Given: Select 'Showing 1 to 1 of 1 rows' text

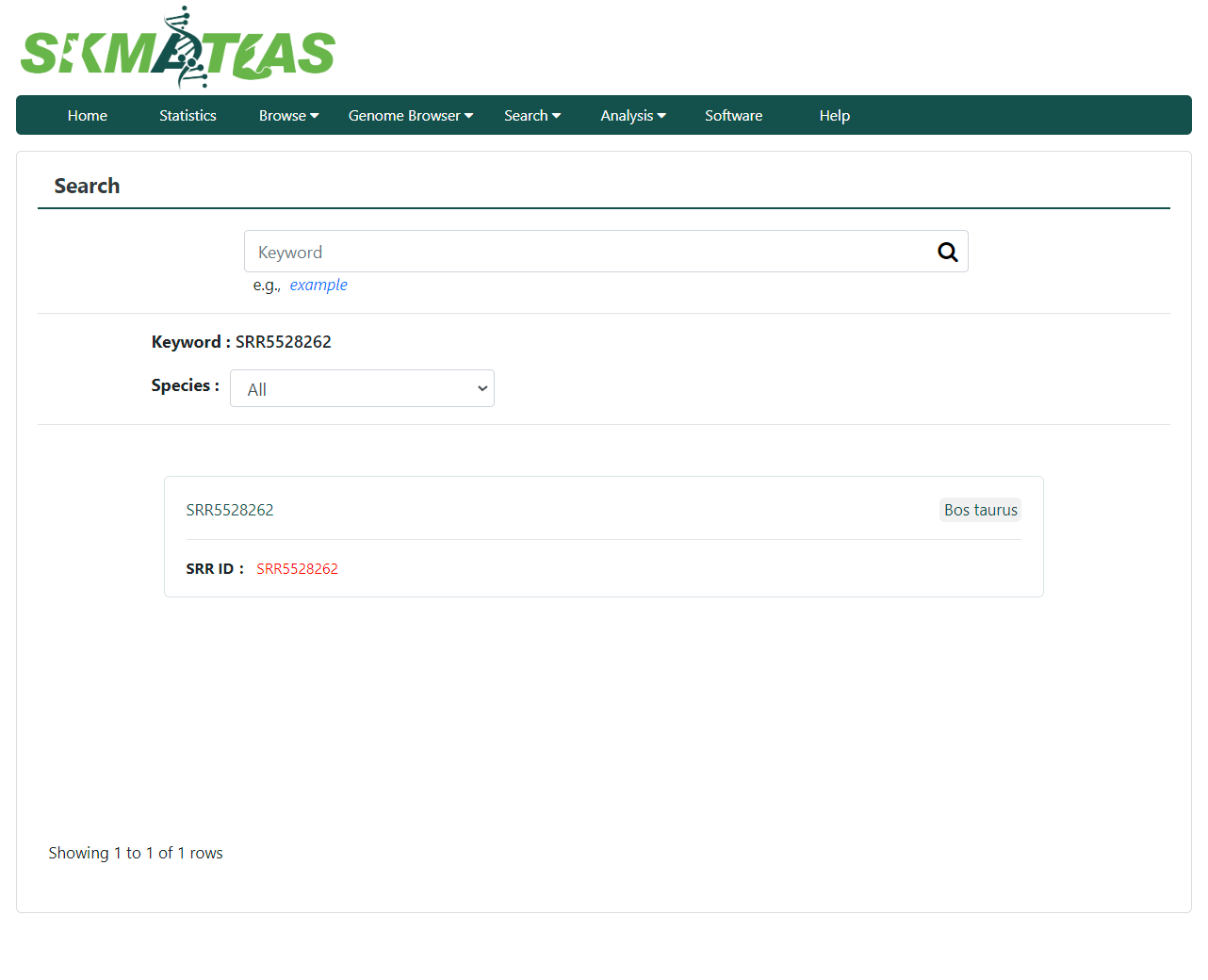Looking at the screenshot, I should pyautogui.click(x=136, y=853).
